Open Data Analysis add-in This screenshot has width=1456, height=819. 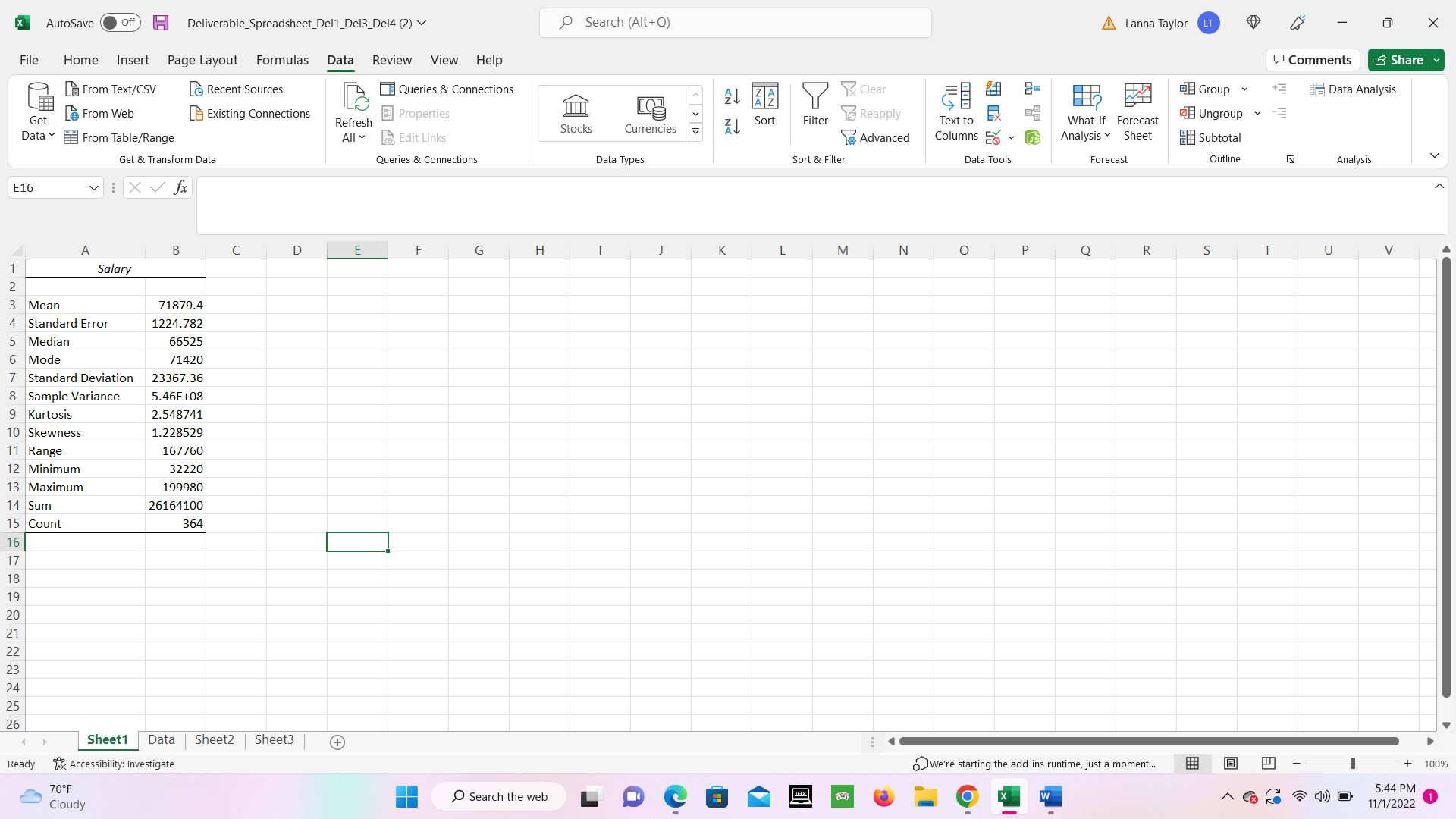(x=1354, y=89)
